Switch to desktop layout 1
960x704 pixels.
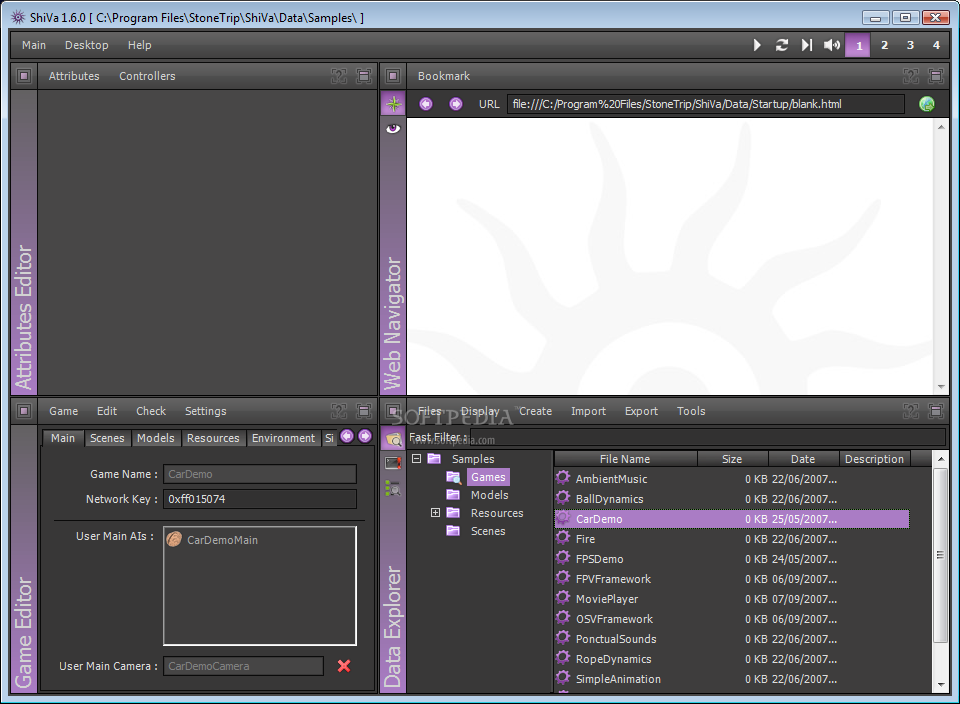tap(858, 45)
